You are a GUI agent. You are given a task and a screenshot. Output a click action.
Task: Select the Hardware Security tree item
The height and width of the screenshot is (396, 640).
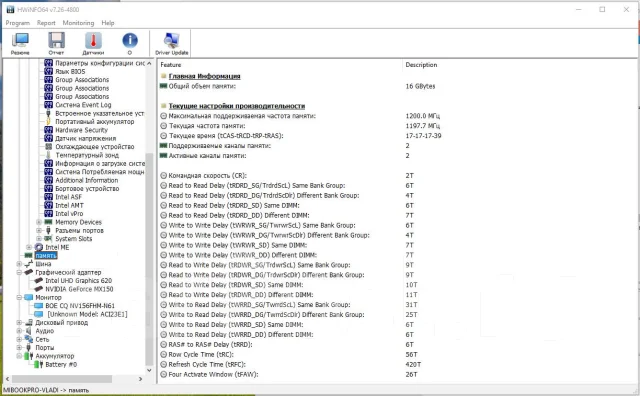coord(82,130)
